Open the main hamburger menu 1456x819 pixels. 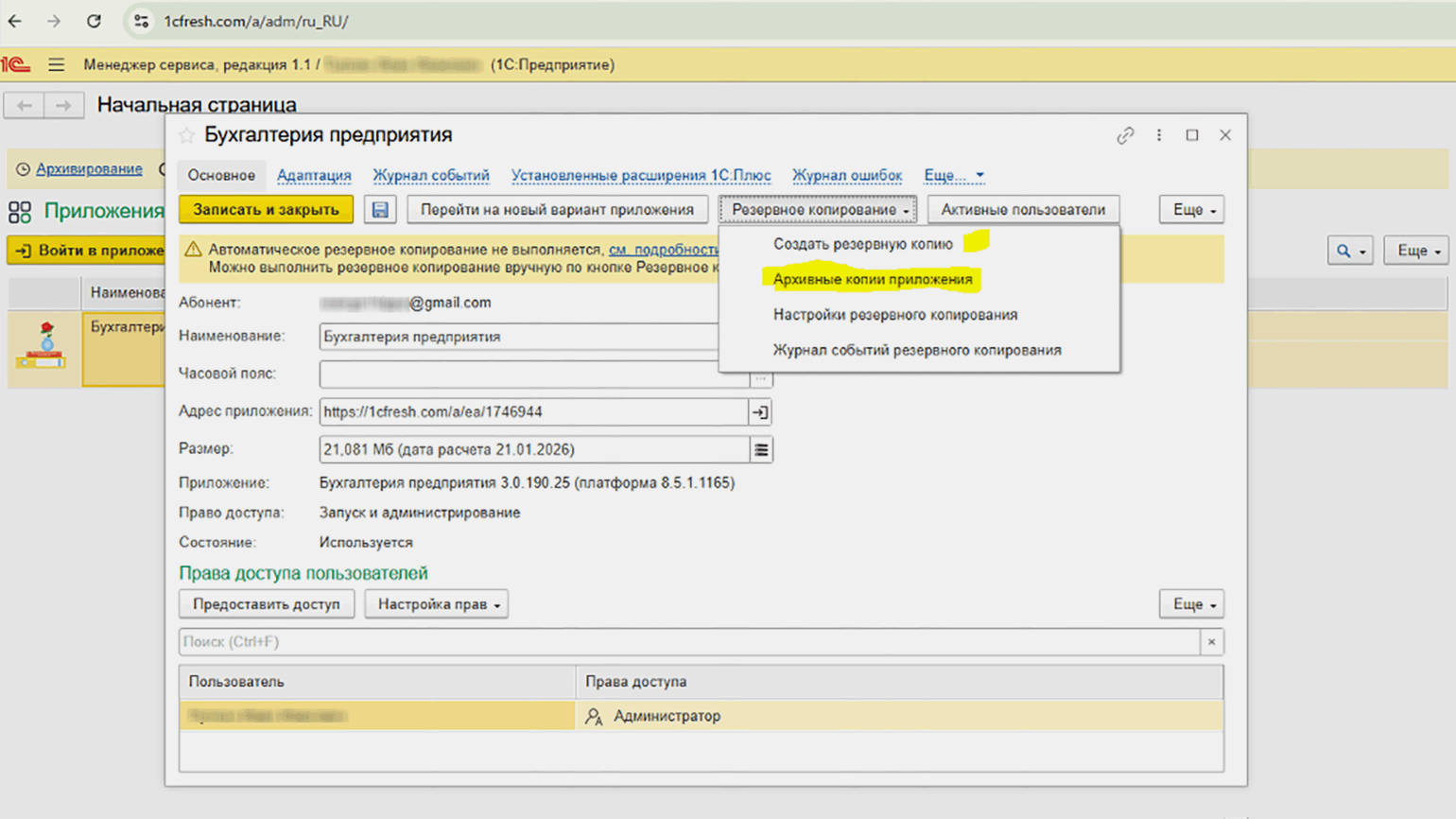[x=57, y=64]
